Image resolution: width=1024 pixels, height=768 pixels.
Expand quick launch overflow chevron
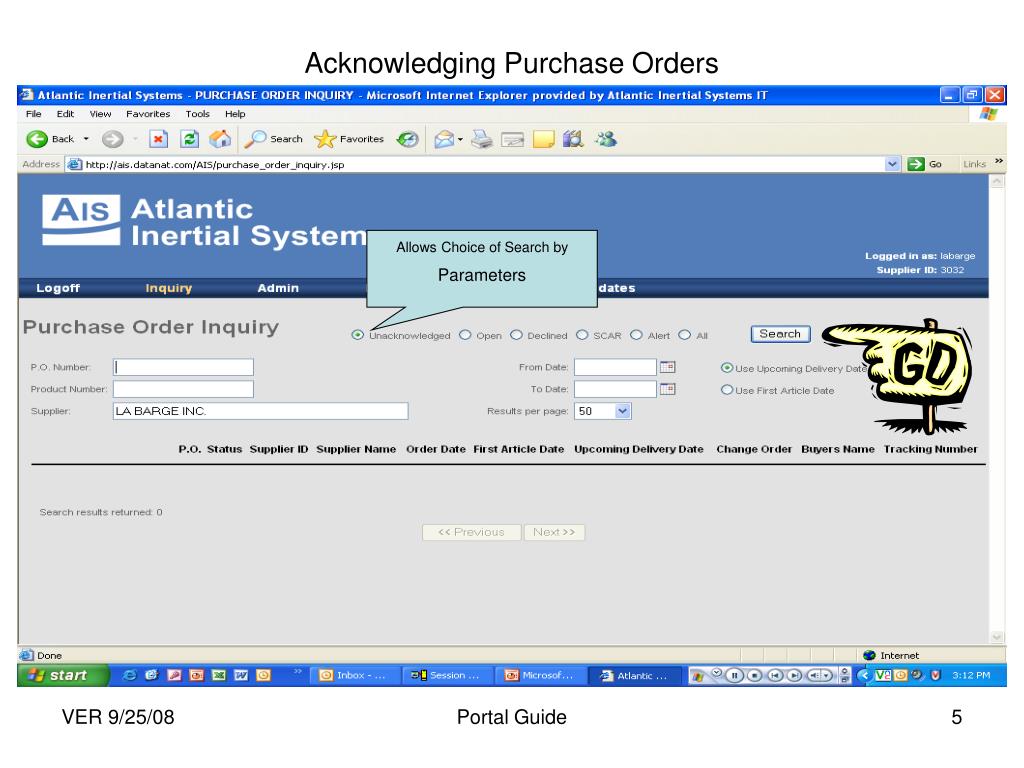pos(298,671)
